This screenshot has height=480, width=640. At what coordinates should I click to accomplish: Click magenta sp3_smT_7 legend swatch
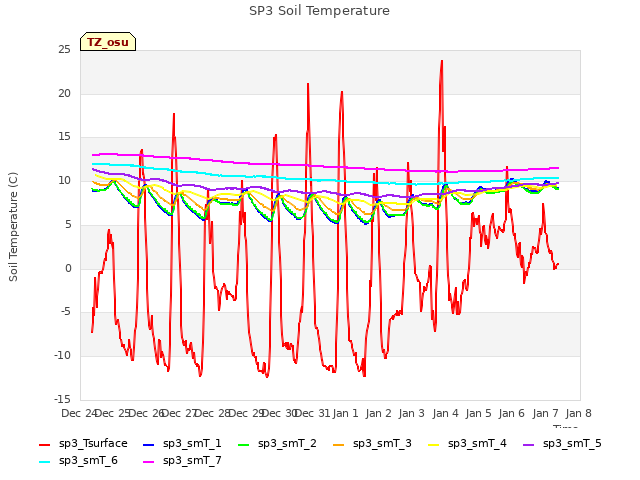pos(149,462)
